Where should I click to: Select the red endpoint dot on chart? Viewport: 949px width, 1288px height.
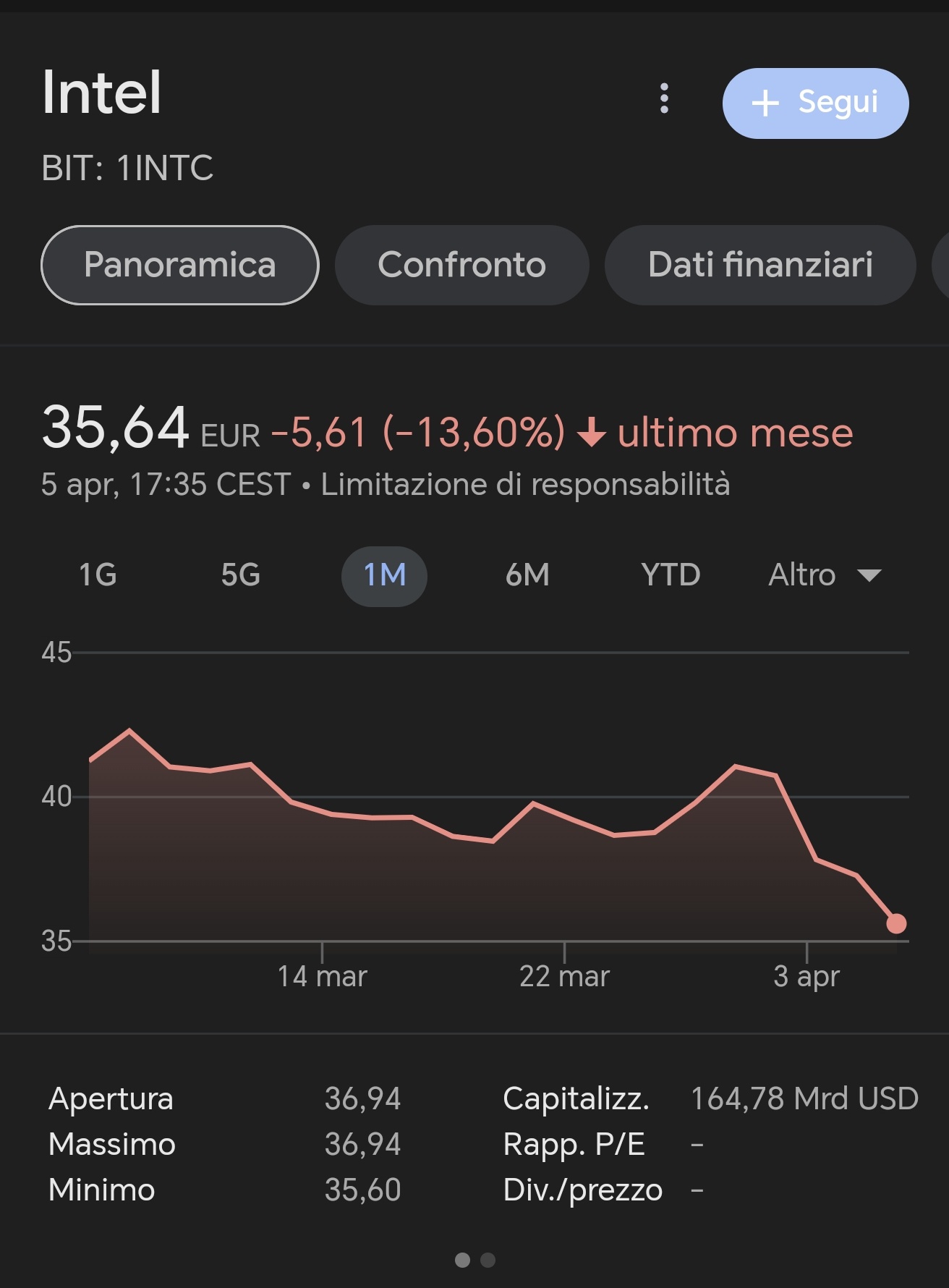896,923
